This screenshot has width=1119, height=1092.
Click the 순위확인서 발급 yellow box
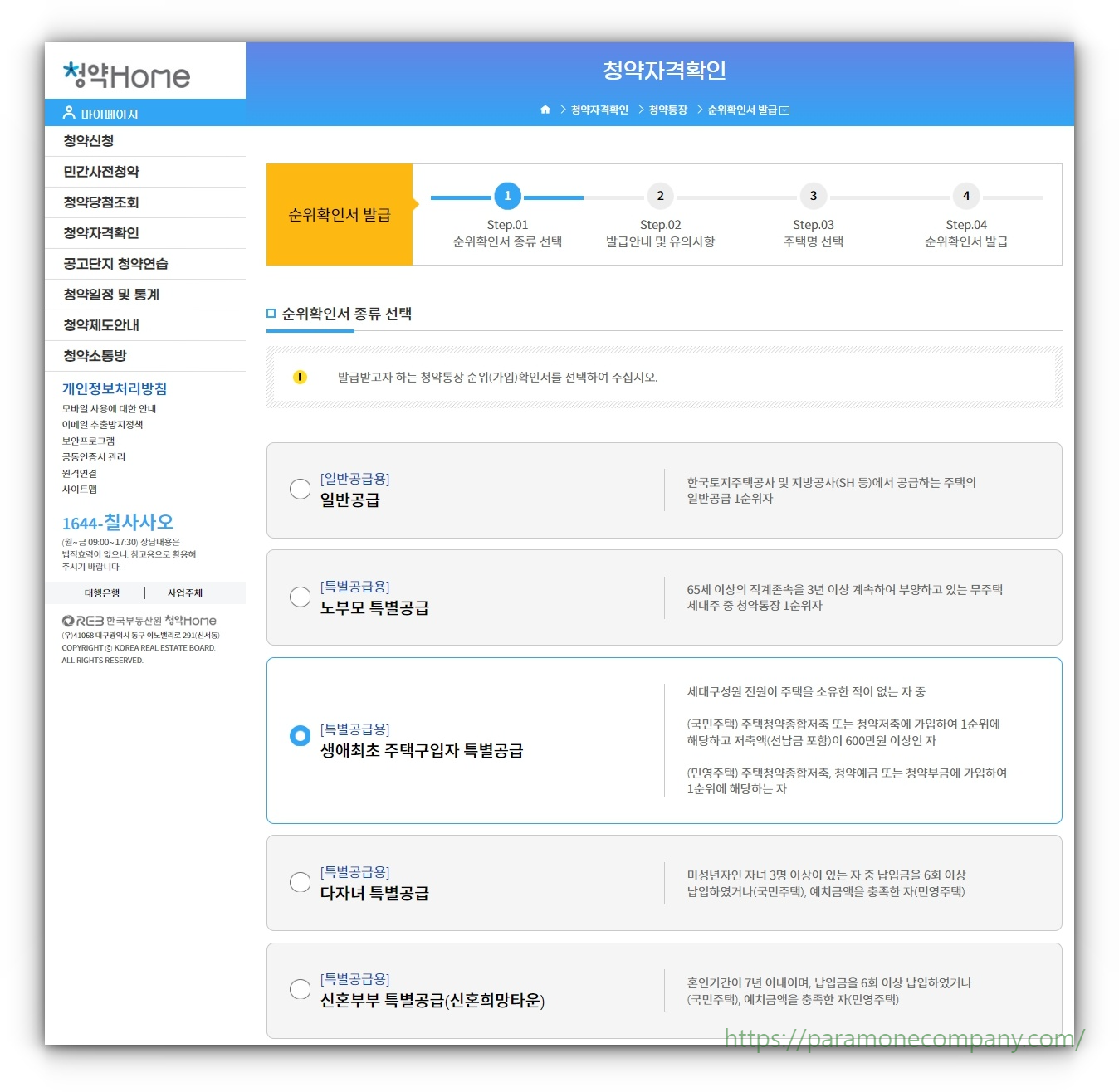(340, 215)
